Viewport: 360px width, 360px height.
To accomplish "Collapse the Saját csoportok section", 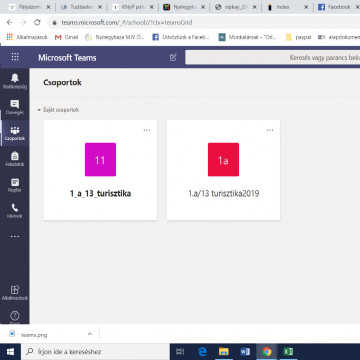I will point(58,110).
